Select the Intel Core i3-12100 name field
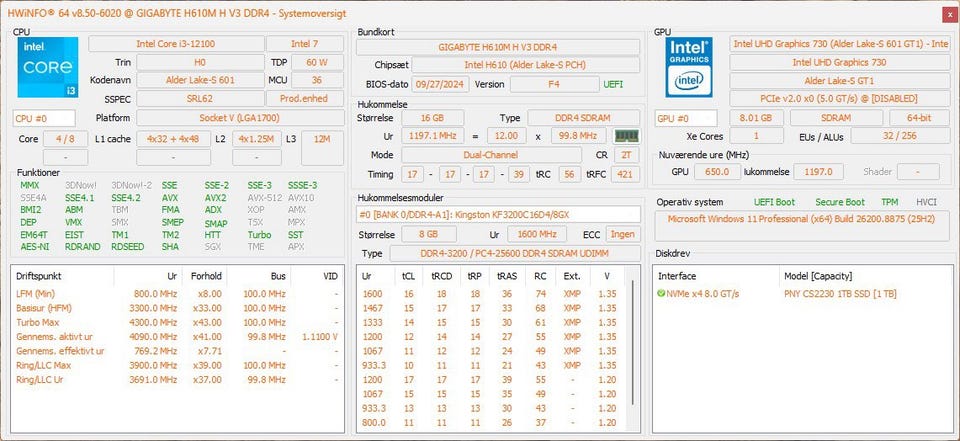The image size is (960, 441). [x=176, y=44]
